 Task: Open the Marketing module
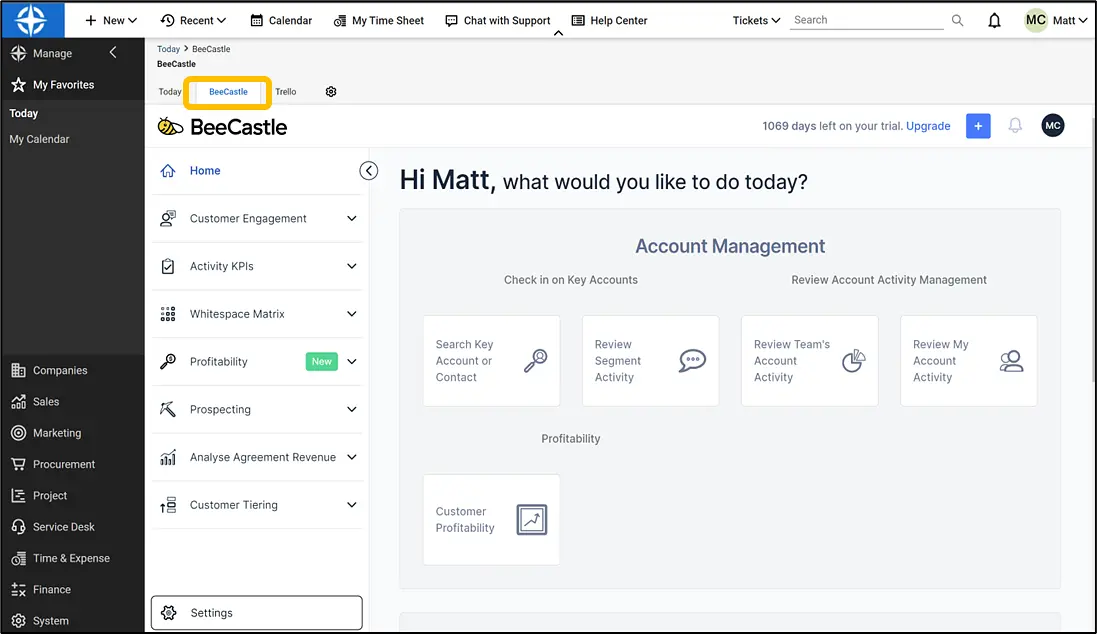pyautogui.click(x=46, y=433)
